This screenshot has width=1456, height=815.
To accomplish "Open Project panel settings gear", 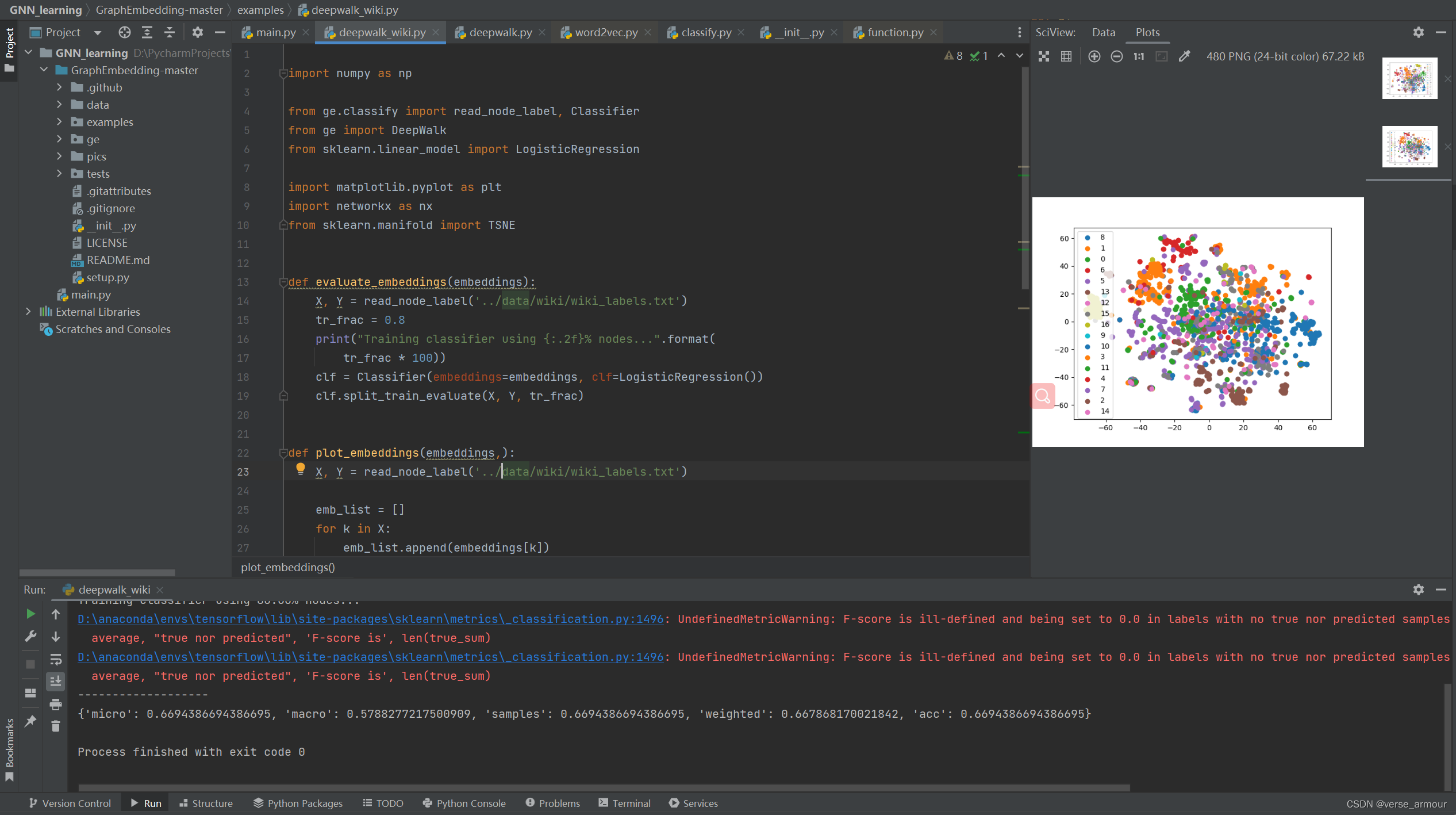I will click(198, 33).
